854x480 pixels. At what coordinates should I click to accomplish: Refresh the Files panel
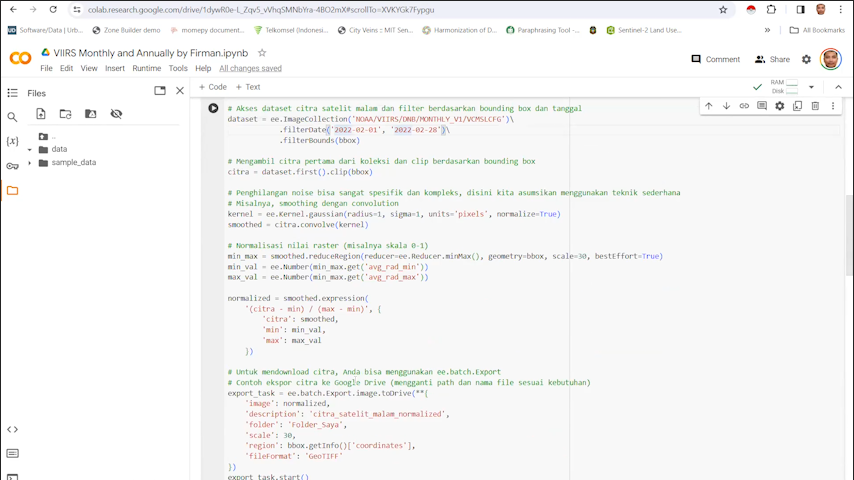pos(66,114)
